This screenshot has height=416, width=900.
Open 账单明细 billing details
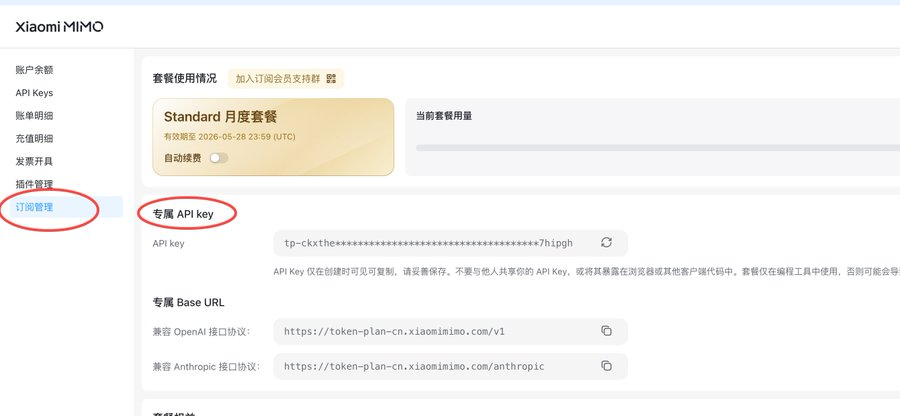(x=34, y=115)
